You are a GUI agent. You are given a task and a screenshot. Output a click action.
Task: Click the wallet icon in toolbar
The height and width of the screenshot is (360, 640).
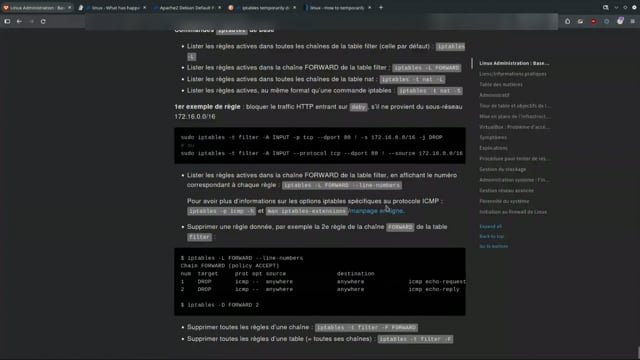coord(580,21)
